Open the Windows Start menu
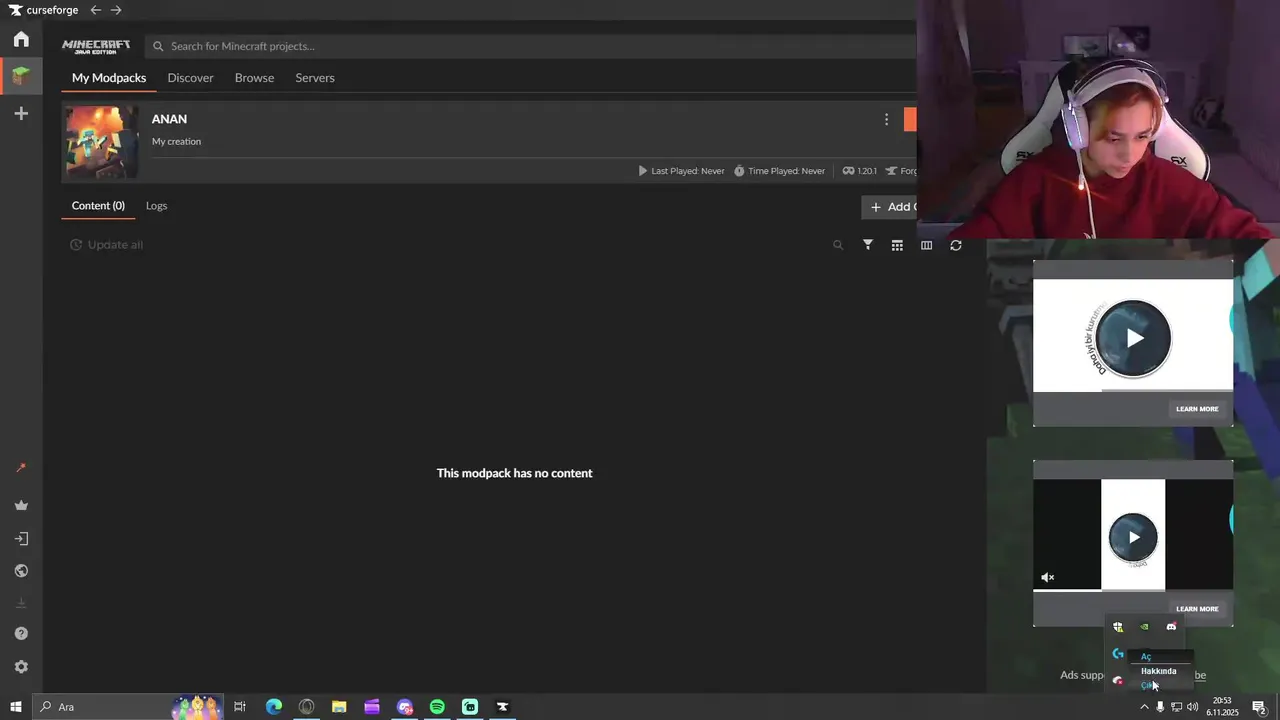The image size is (1280, 720). coord(15,707)
